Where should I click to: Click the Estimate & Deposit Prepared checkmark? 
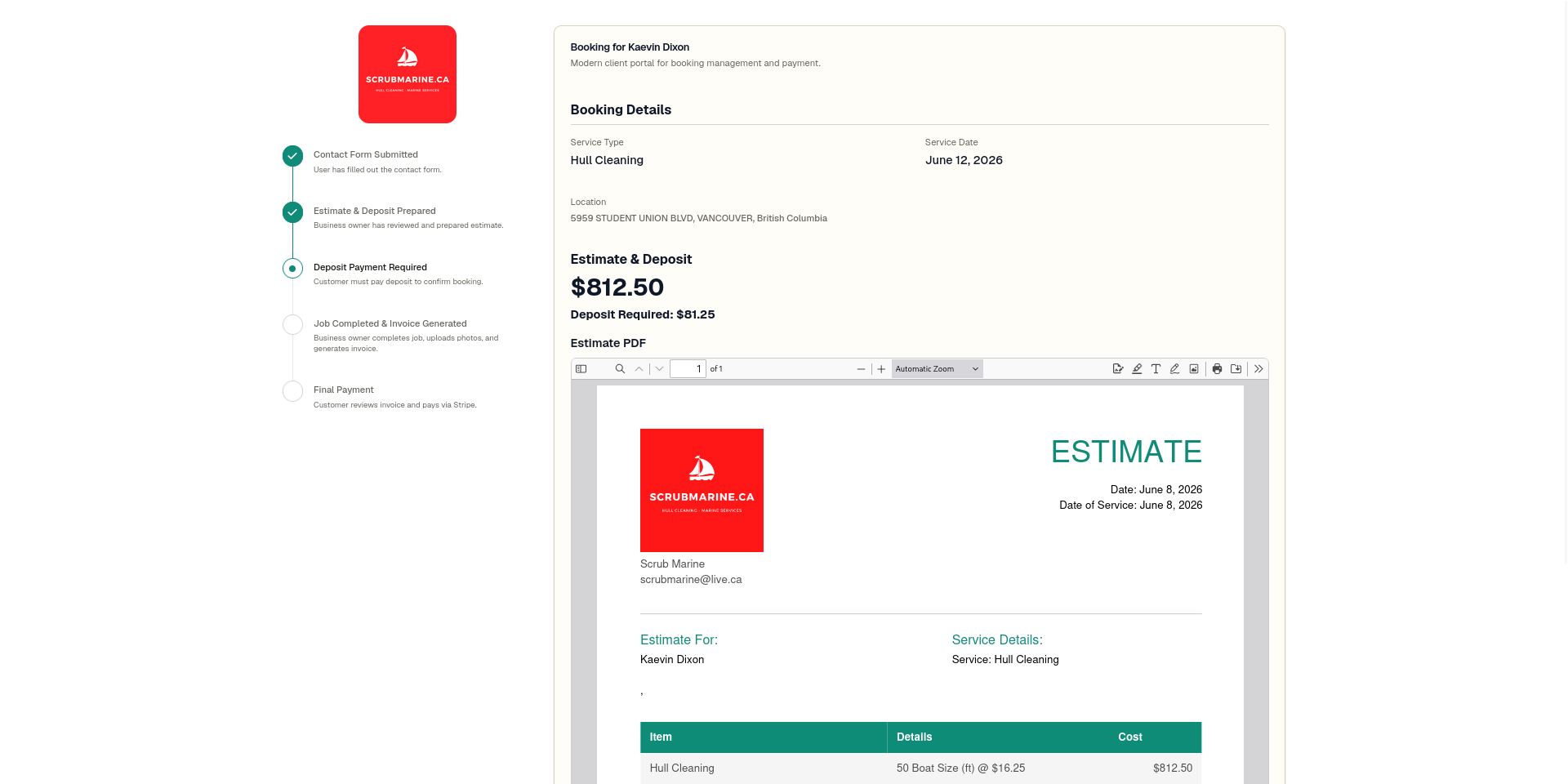292,212
